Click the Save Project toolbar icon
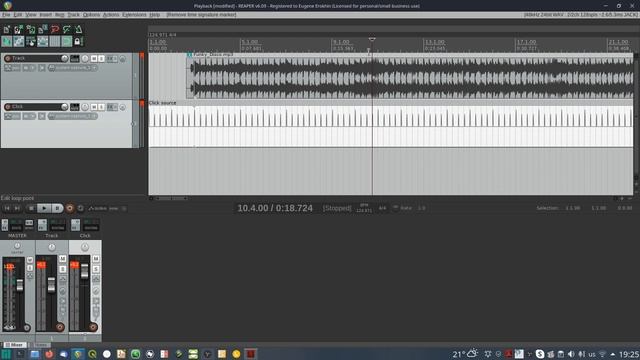The image size is (640, 360). (x=31, y=29)
